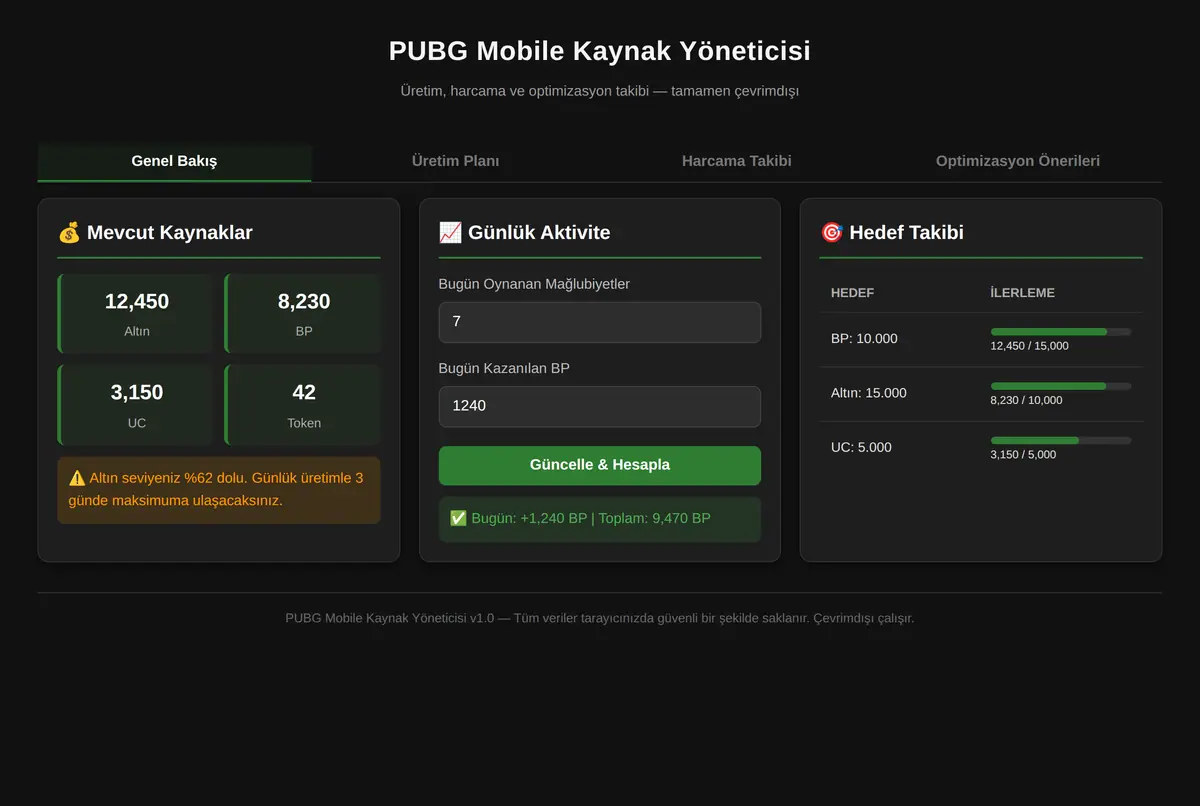Click the target icon beside Hedef Takibi
The height and width of the screenshot is (806, 1200).
831,233
